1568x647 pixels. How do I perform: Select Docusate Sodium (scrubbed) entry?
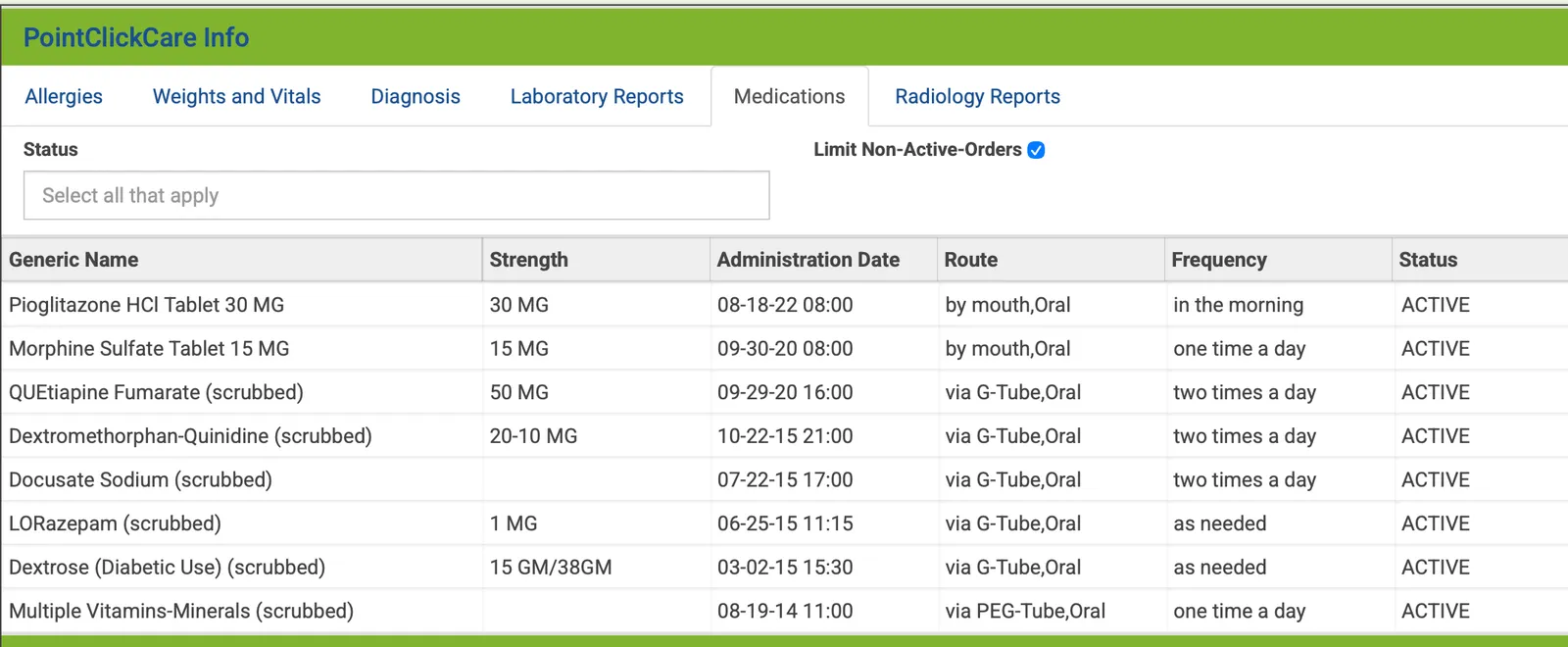coord(140,479)
